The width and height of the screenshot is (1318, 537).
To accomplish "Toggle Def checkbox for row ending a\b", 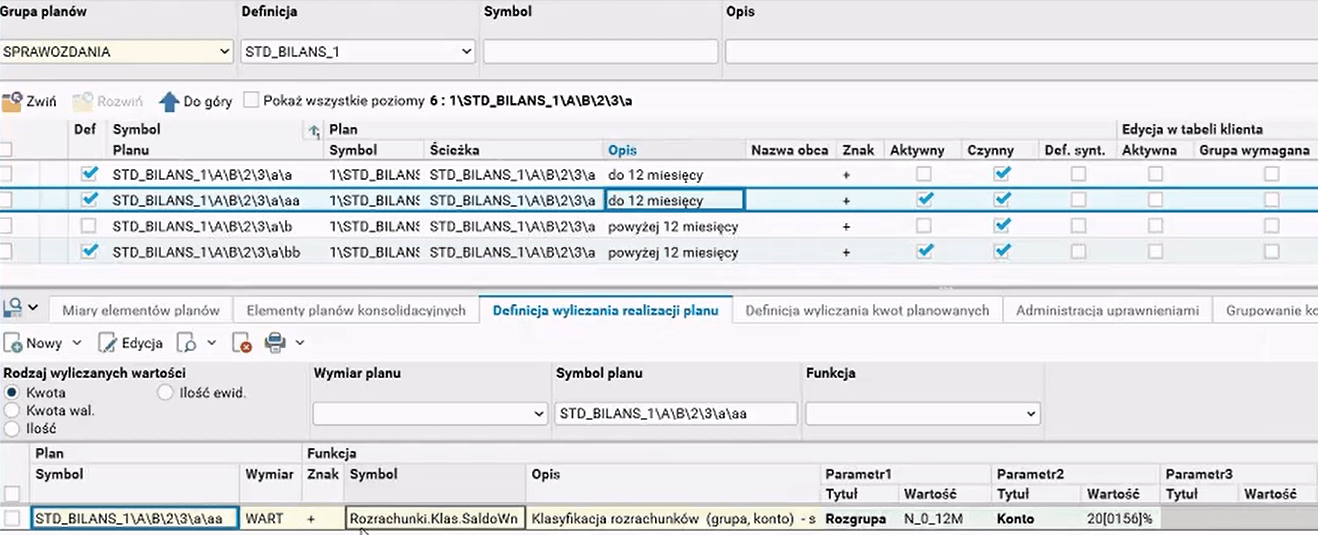I will point(89,226).
